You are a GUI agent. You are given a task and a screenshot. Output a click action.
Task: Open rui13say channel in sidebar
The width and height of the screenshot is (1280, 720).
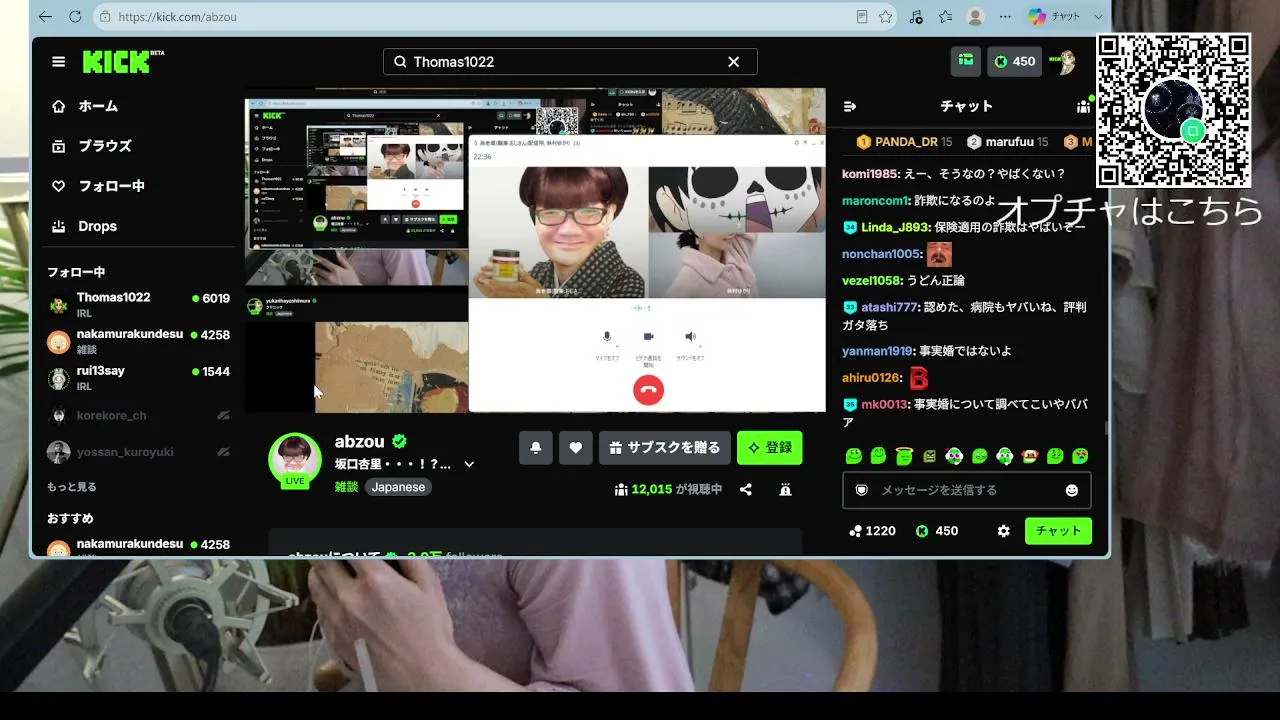138,378
